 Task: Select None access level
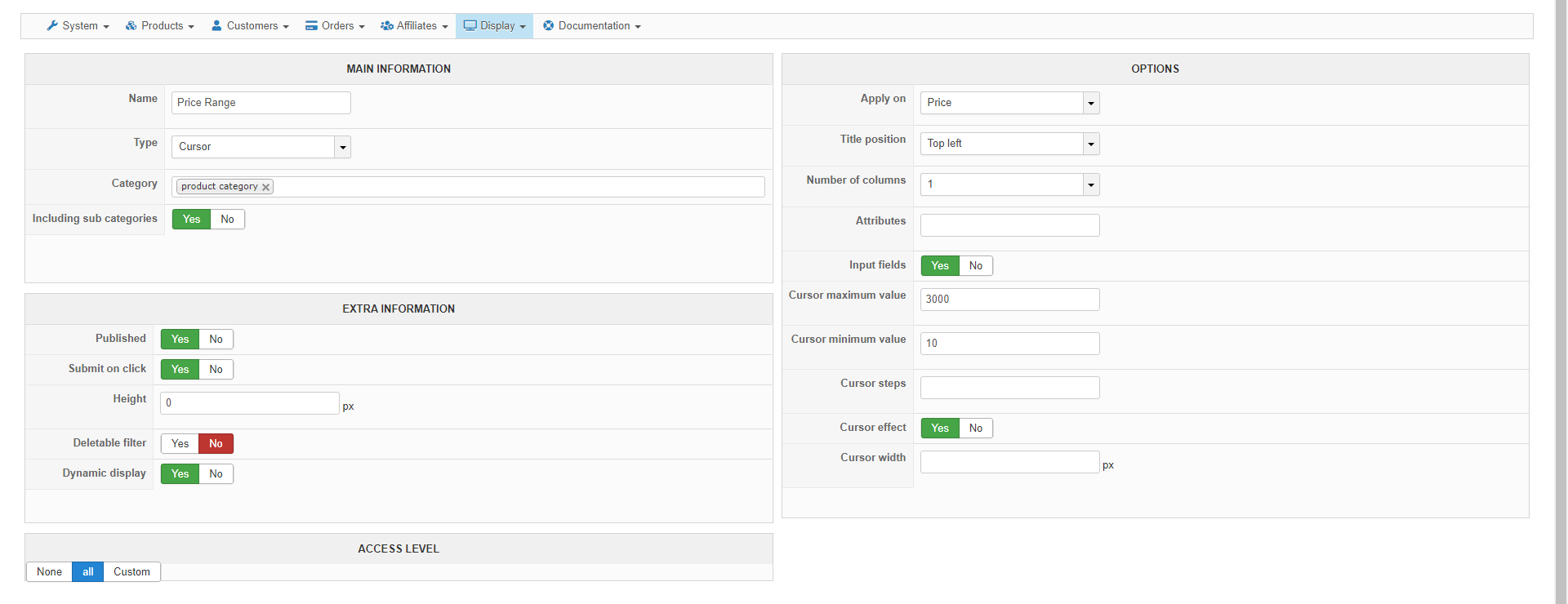49,572
